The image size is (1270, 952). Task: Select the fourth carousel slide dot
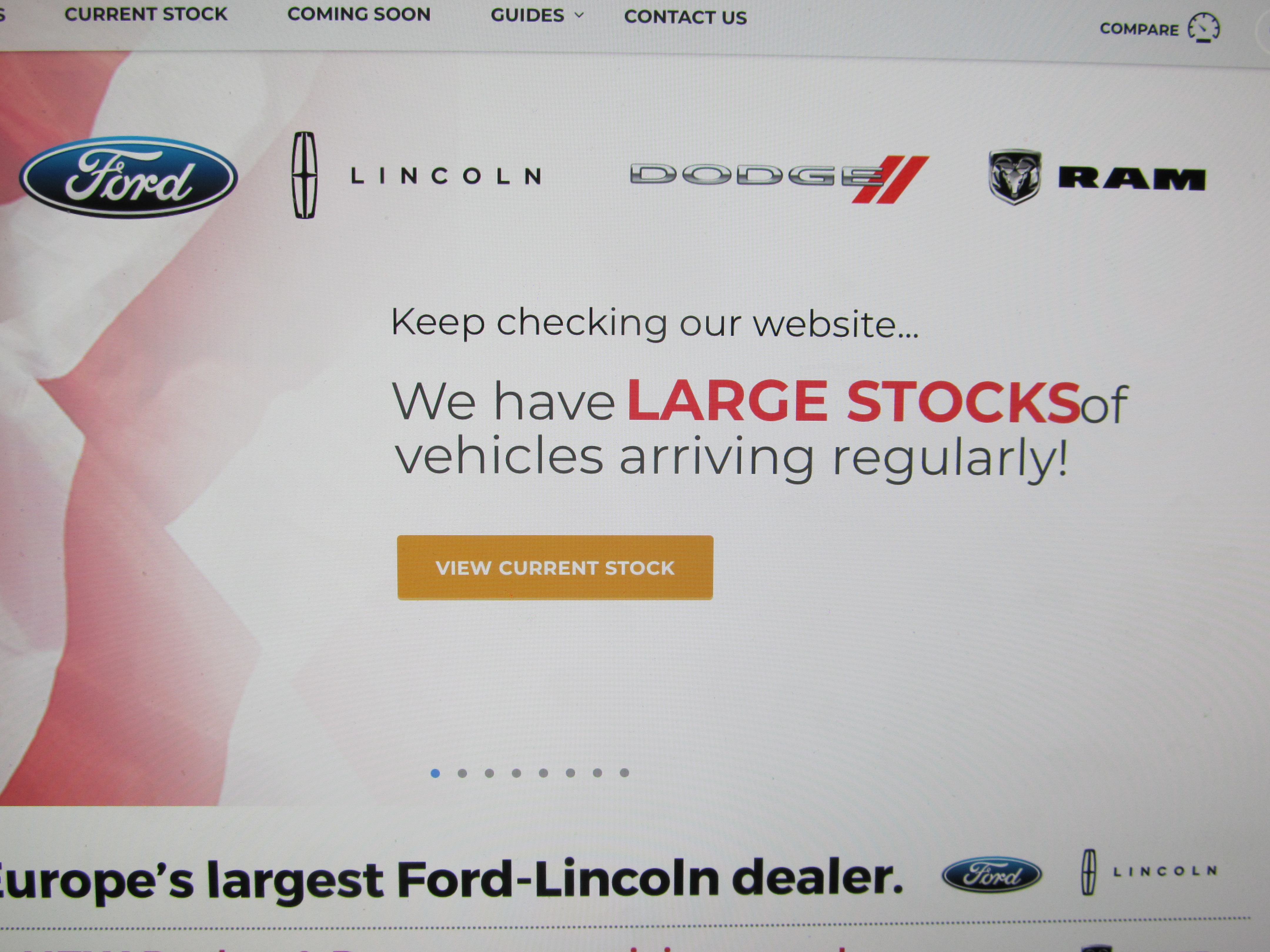[x=516, y=774]
